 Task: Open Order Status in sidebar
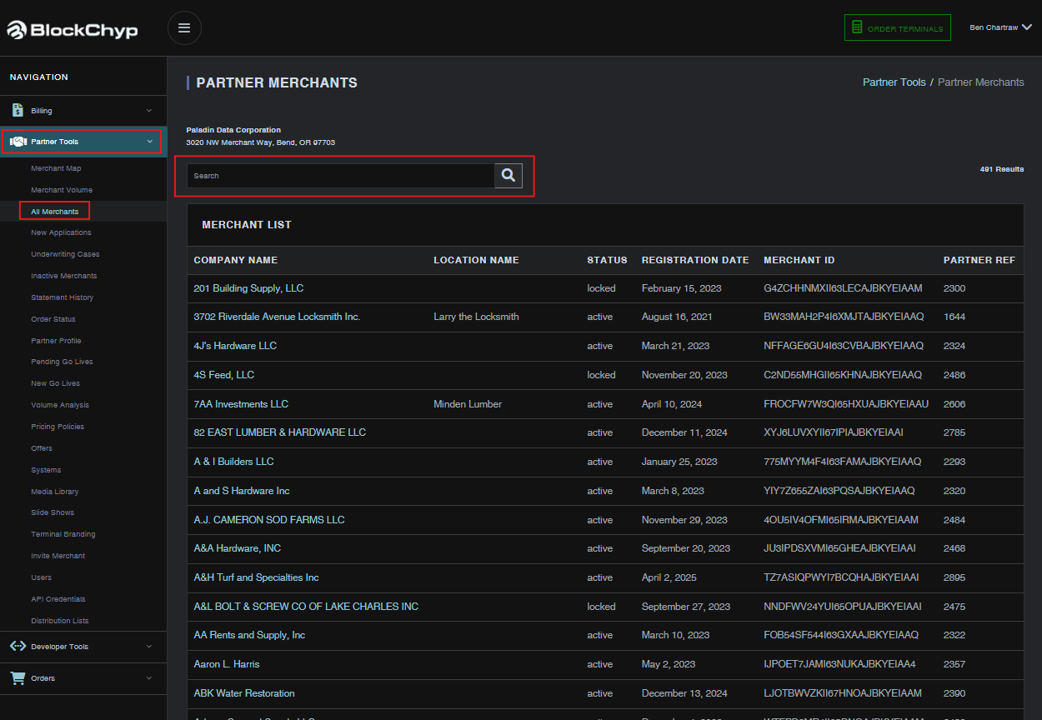(x=53, y=319)
